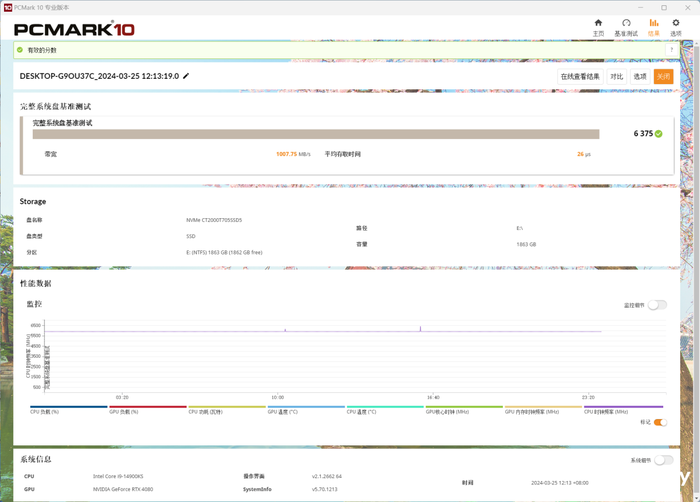Click the result name DESKTOP-G9OU37C_2024-03-25 12:13:19.0
Viewport: 700px width, 502px height.
99,76
